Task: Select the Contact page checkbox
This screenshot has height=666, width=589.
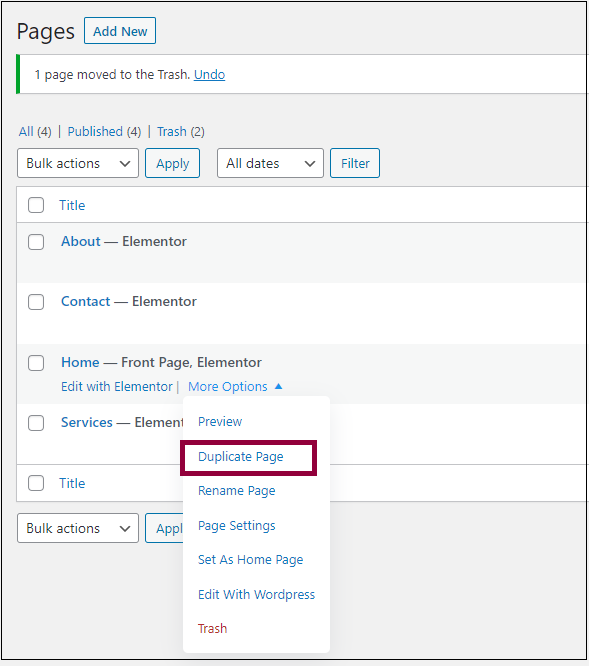Action: click(x=36, y=302)
